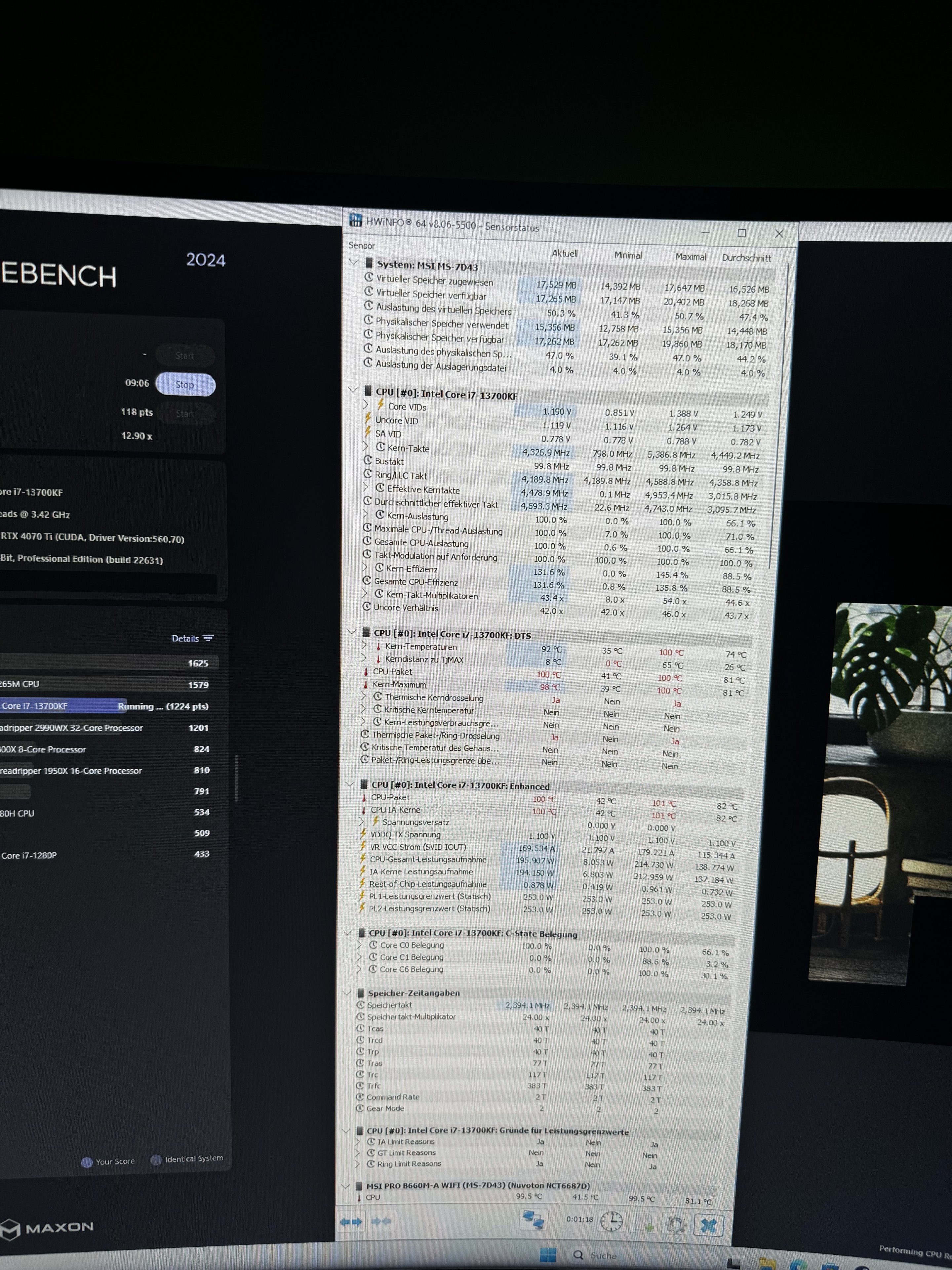
Task: Click the Durchschnitt column header
Action: click(x=746, y=258)
